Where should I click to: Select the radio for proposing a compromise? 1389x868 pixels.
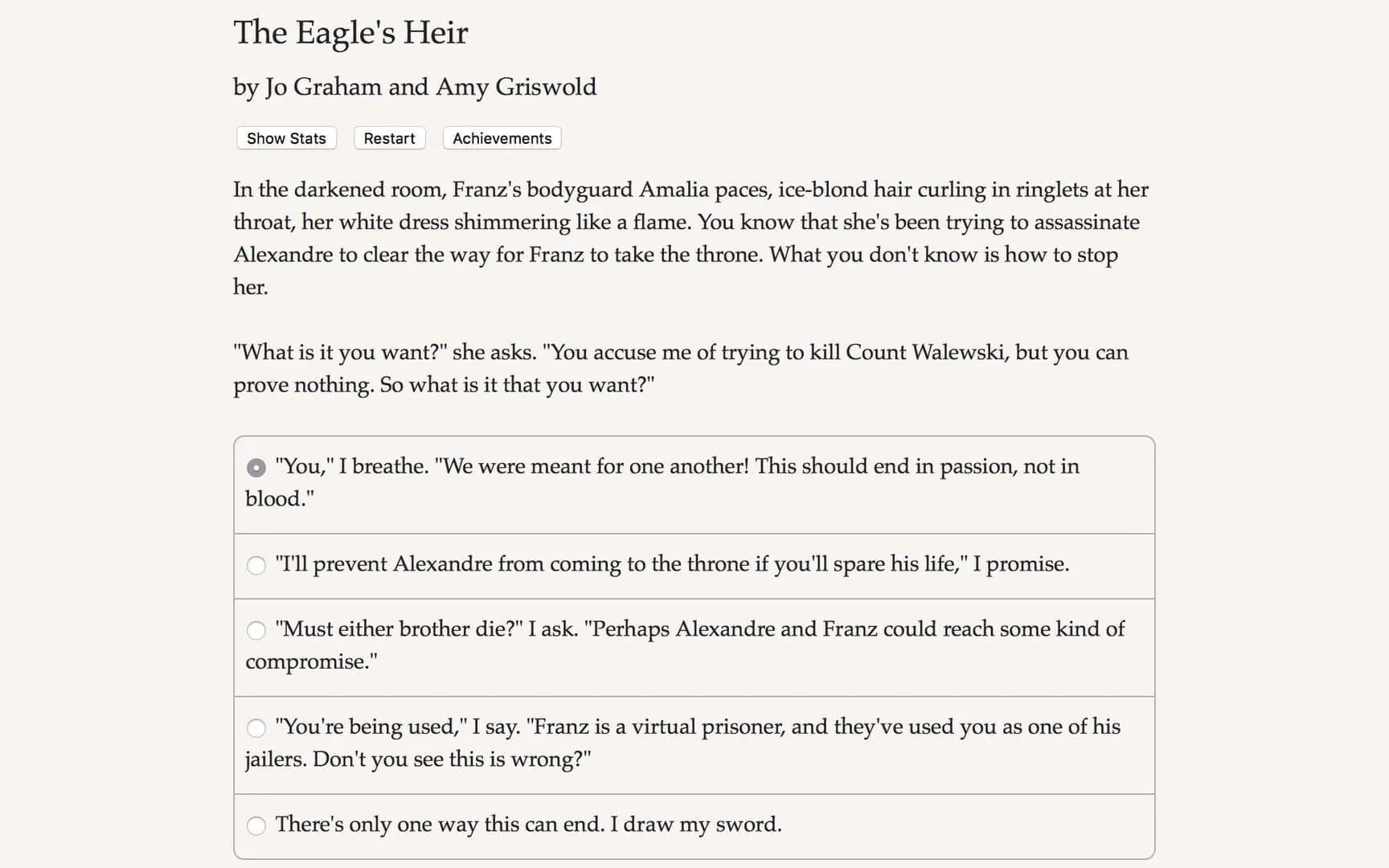click(x=256, y=631)
